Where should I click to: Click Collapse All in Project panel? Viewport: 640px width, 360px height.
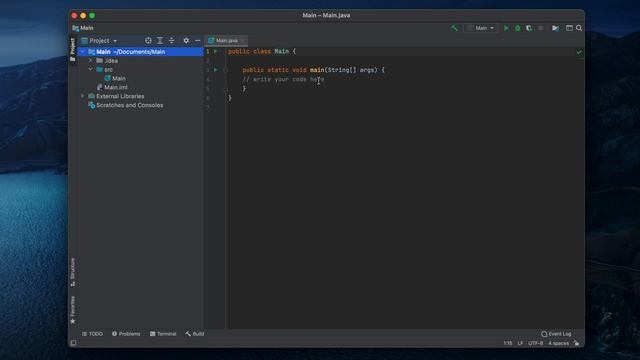pos(171,40)
